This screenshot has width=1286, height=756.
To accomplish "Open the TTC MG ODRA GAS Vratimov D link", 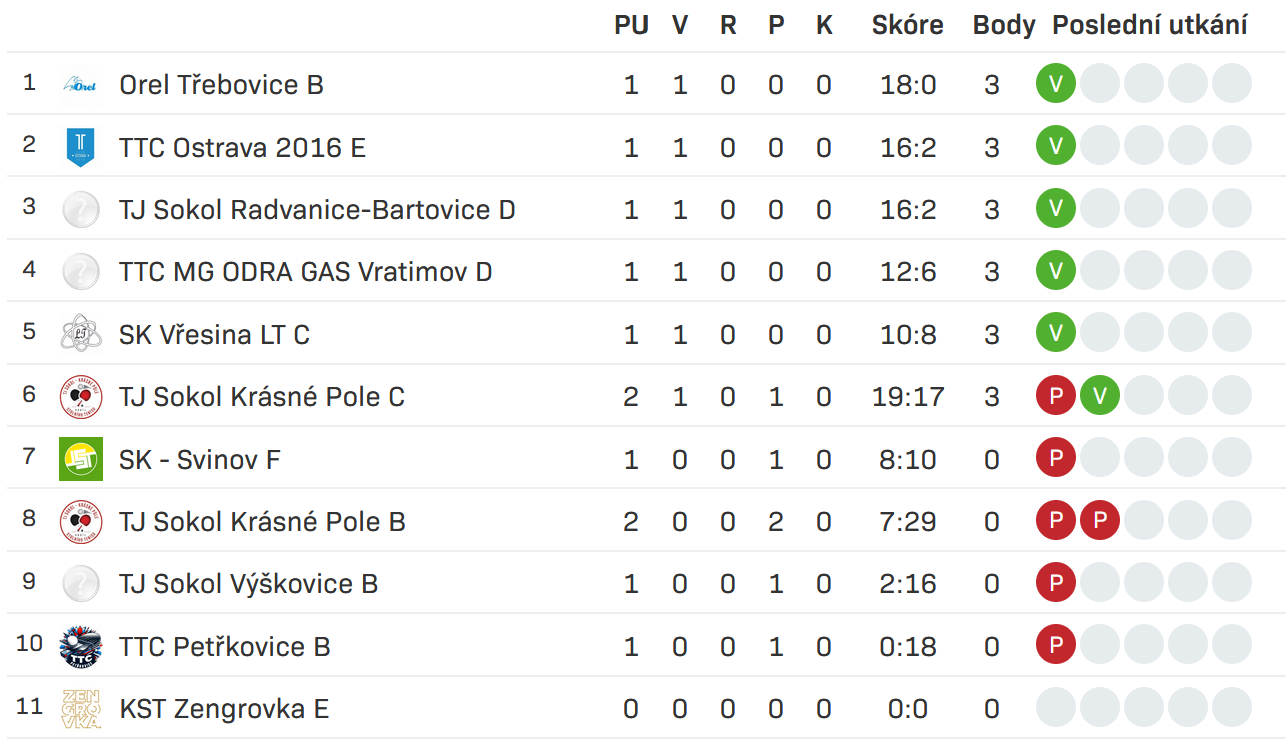I will 305,272.
